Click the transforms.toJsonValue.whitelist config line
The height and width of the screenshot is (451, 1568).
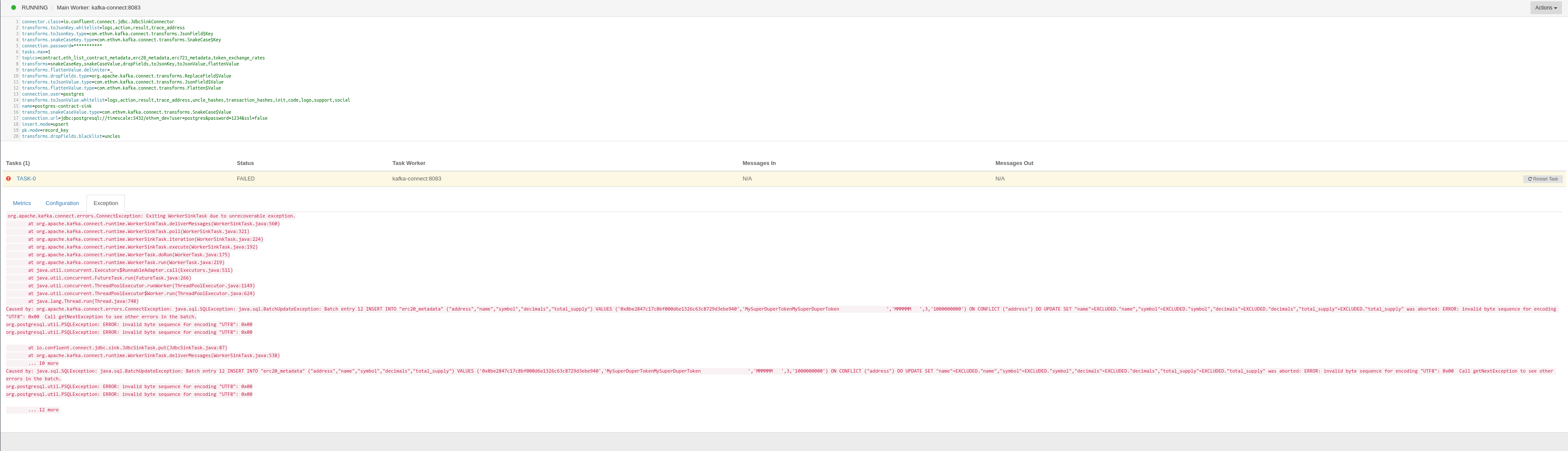click(186, 100)
